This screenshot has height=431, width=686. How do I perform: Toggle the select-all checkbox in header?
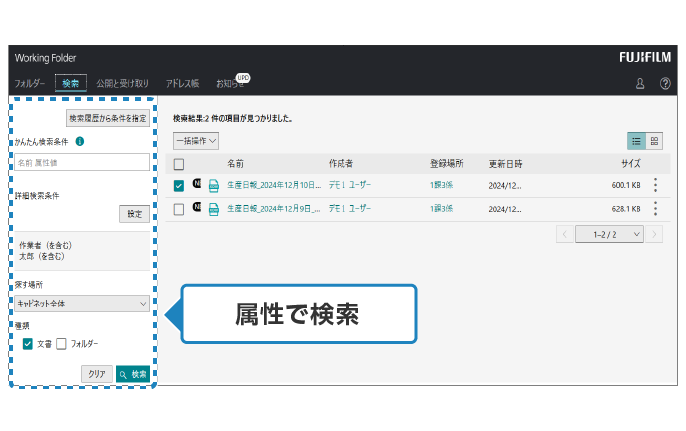[x=178, y=164]
